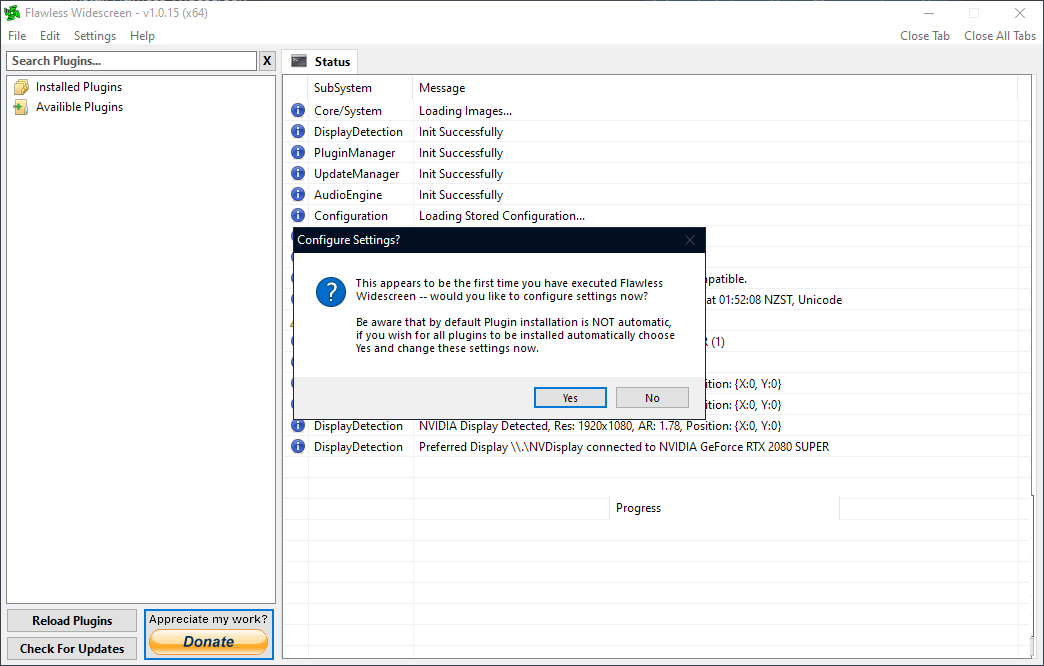1044x666 pixels.
Task: Open the Edit menu
Action: coord(50,36)
